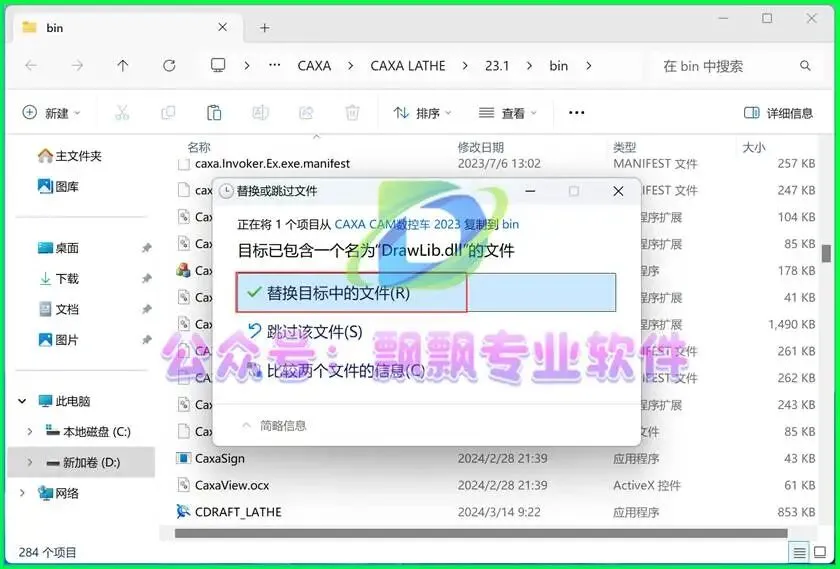Sort by 名称 column header
This screenshot has width=840, height=569.
click(199, 147)
